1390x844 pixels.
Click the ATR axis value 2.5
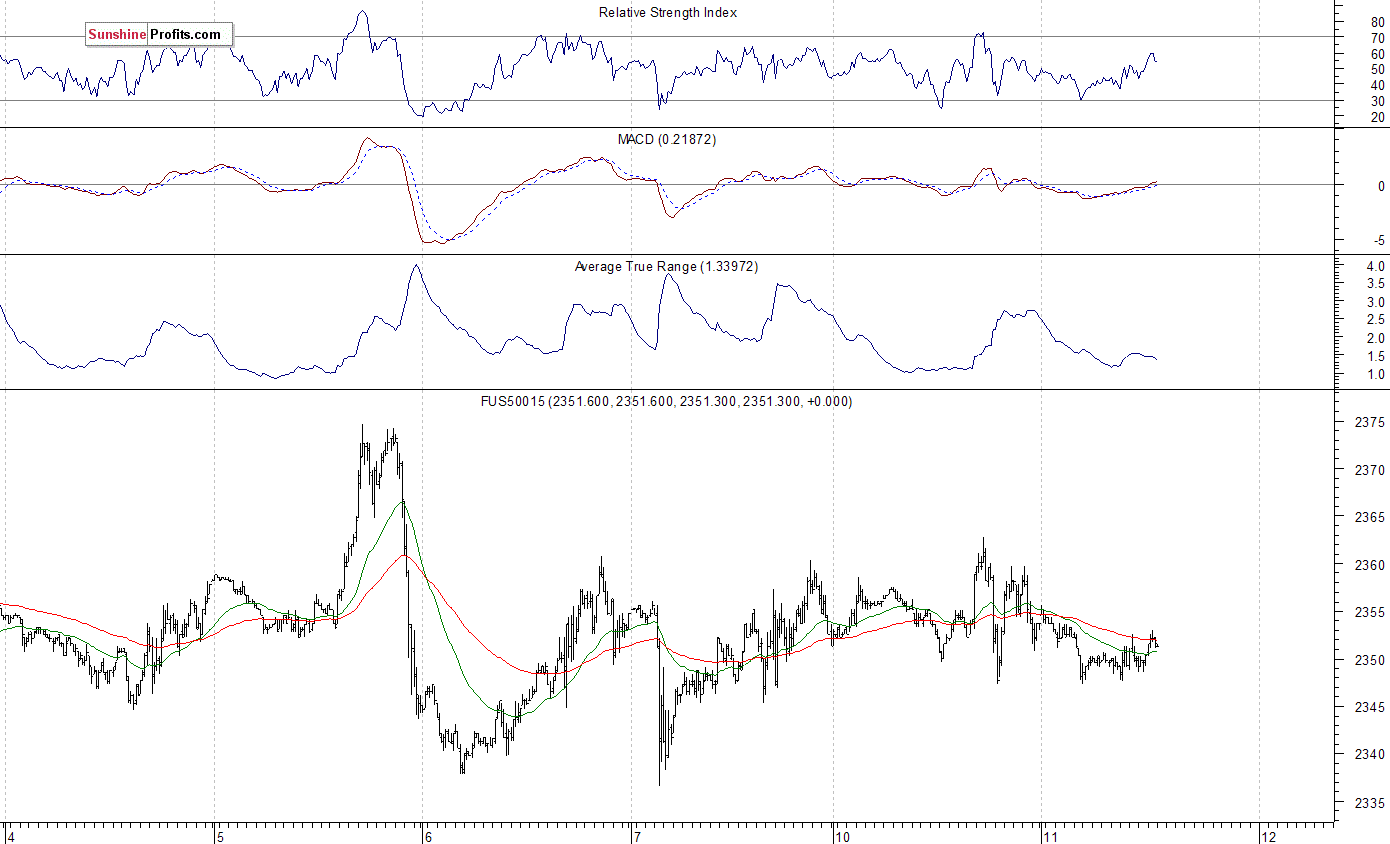click(x=1375, y=320)
